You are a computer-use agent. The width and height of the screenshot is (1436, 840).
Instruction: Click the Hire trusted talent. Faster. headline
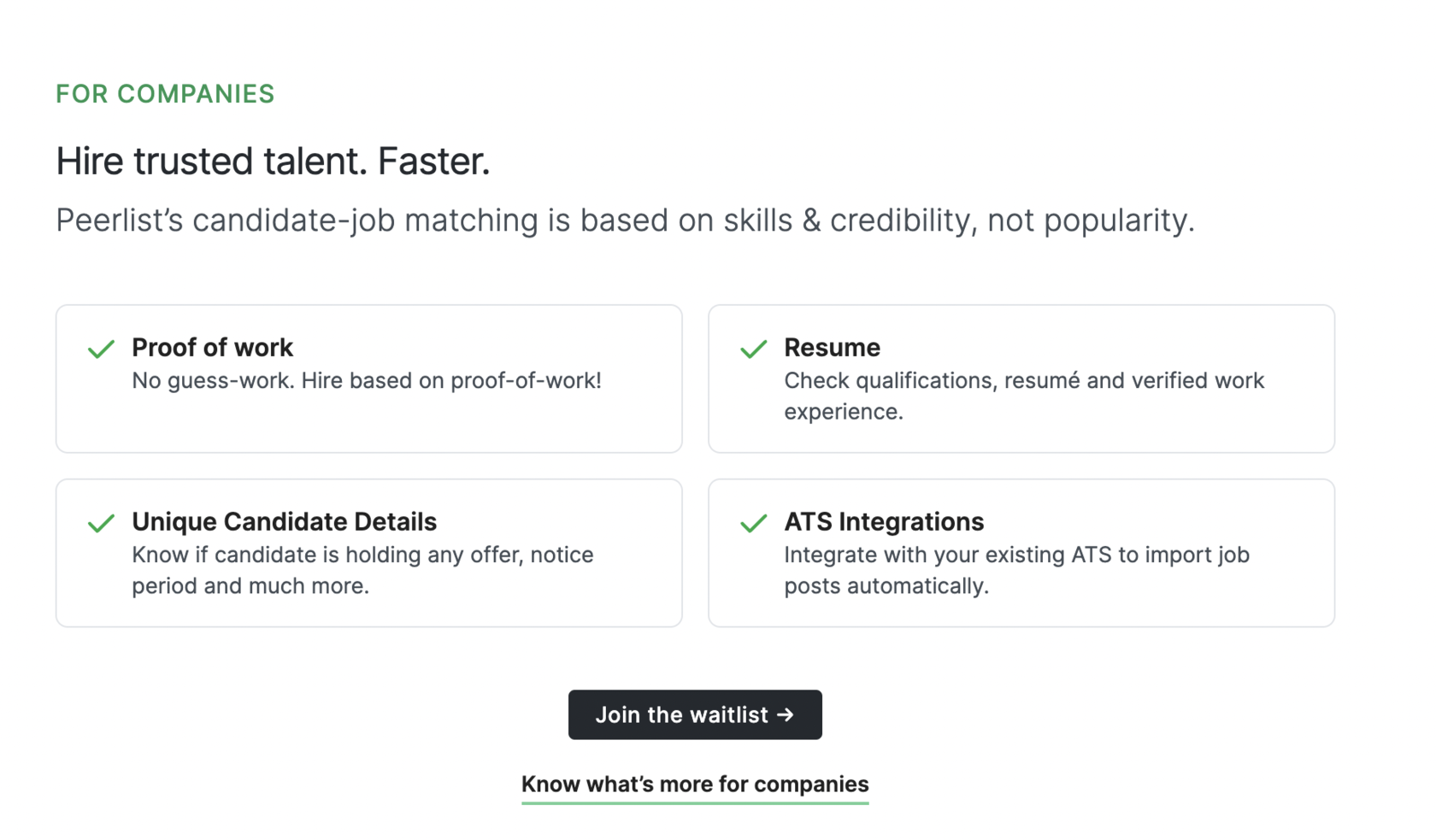[x=273, y=162]
